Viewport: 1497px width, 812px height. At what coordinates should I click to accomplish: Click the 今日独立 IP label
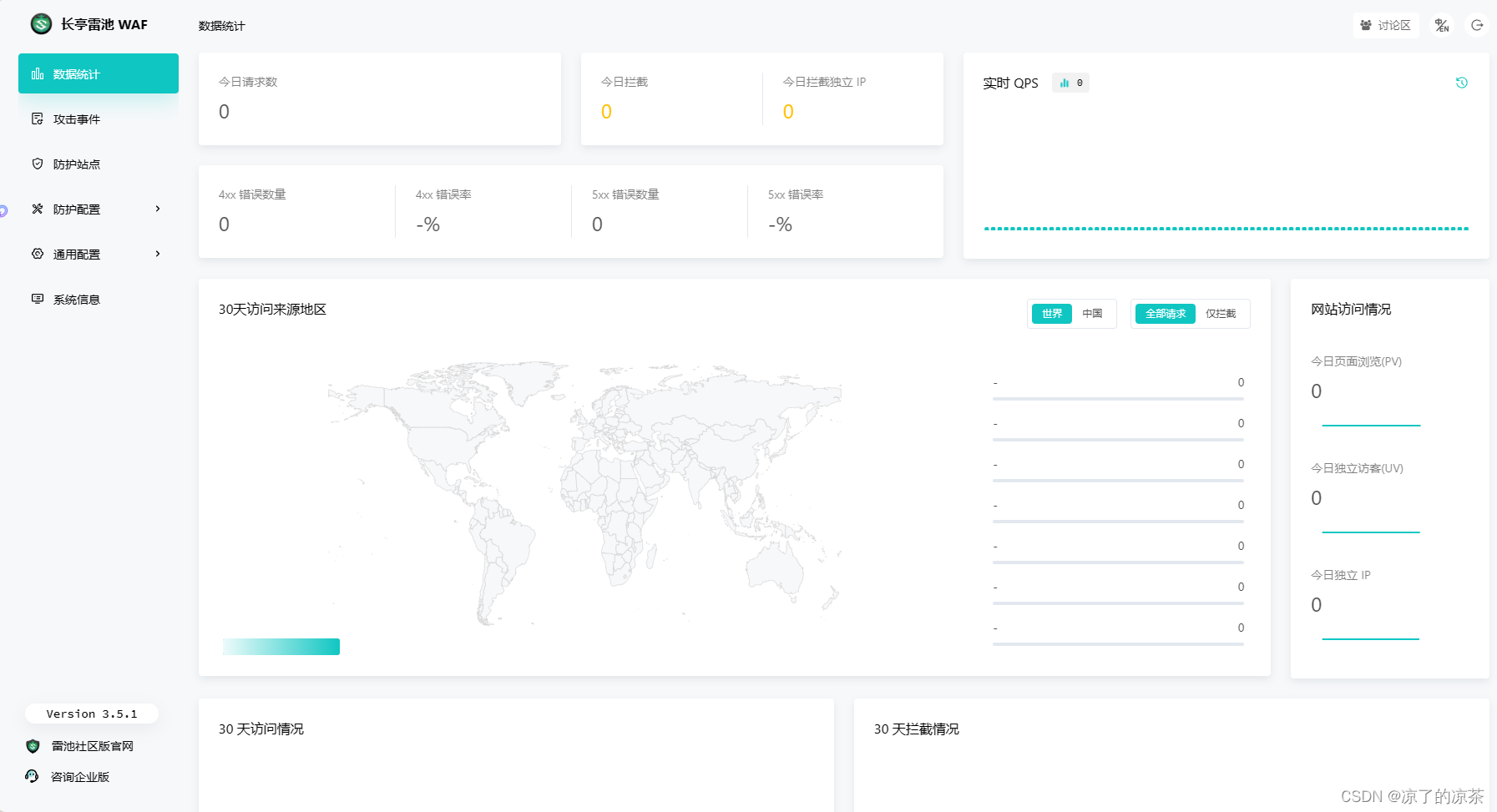1341,575
